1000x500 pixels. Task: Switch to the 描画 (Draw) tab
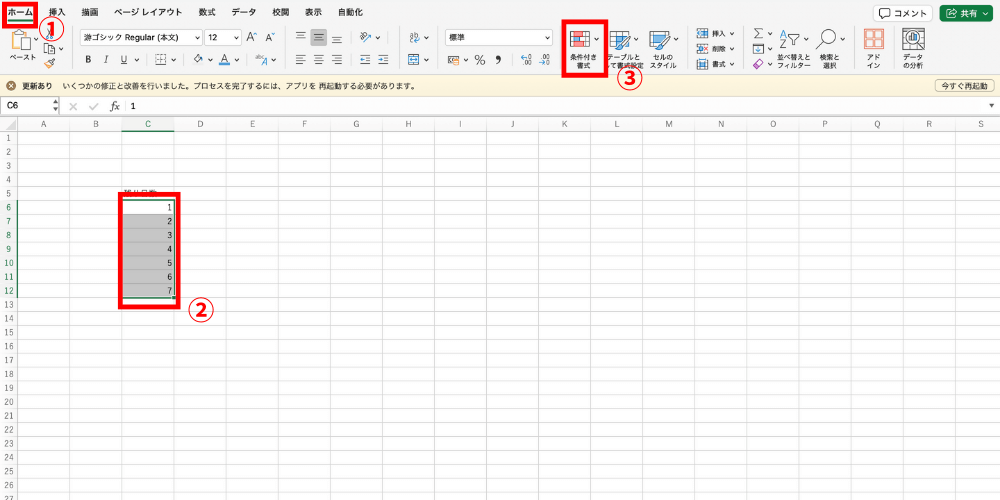tap(90, 12)
